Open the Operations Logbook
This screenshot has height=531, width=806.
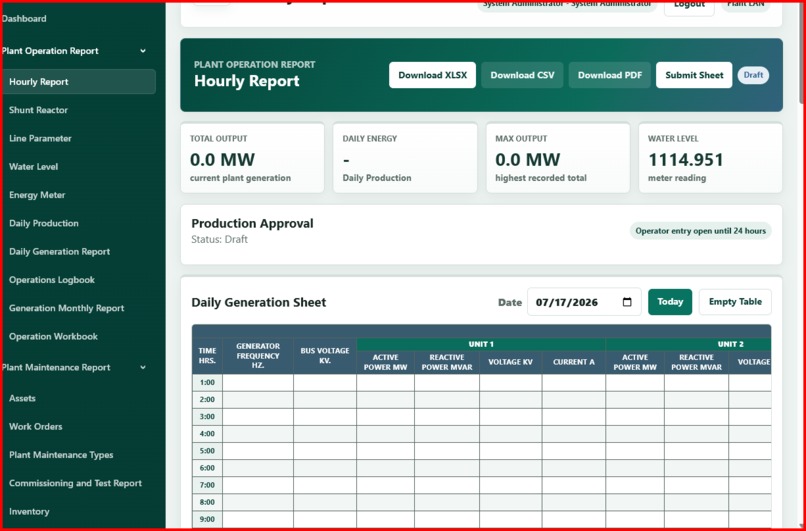[52, 280]
